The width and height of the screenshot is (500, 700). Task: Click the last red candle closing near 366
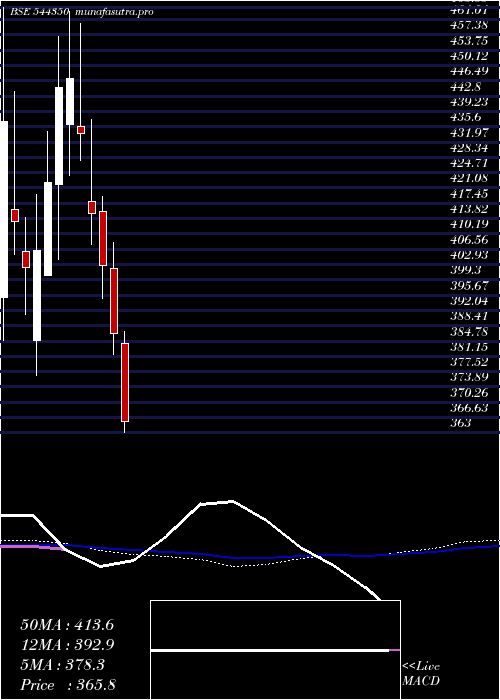click(125, 382)
